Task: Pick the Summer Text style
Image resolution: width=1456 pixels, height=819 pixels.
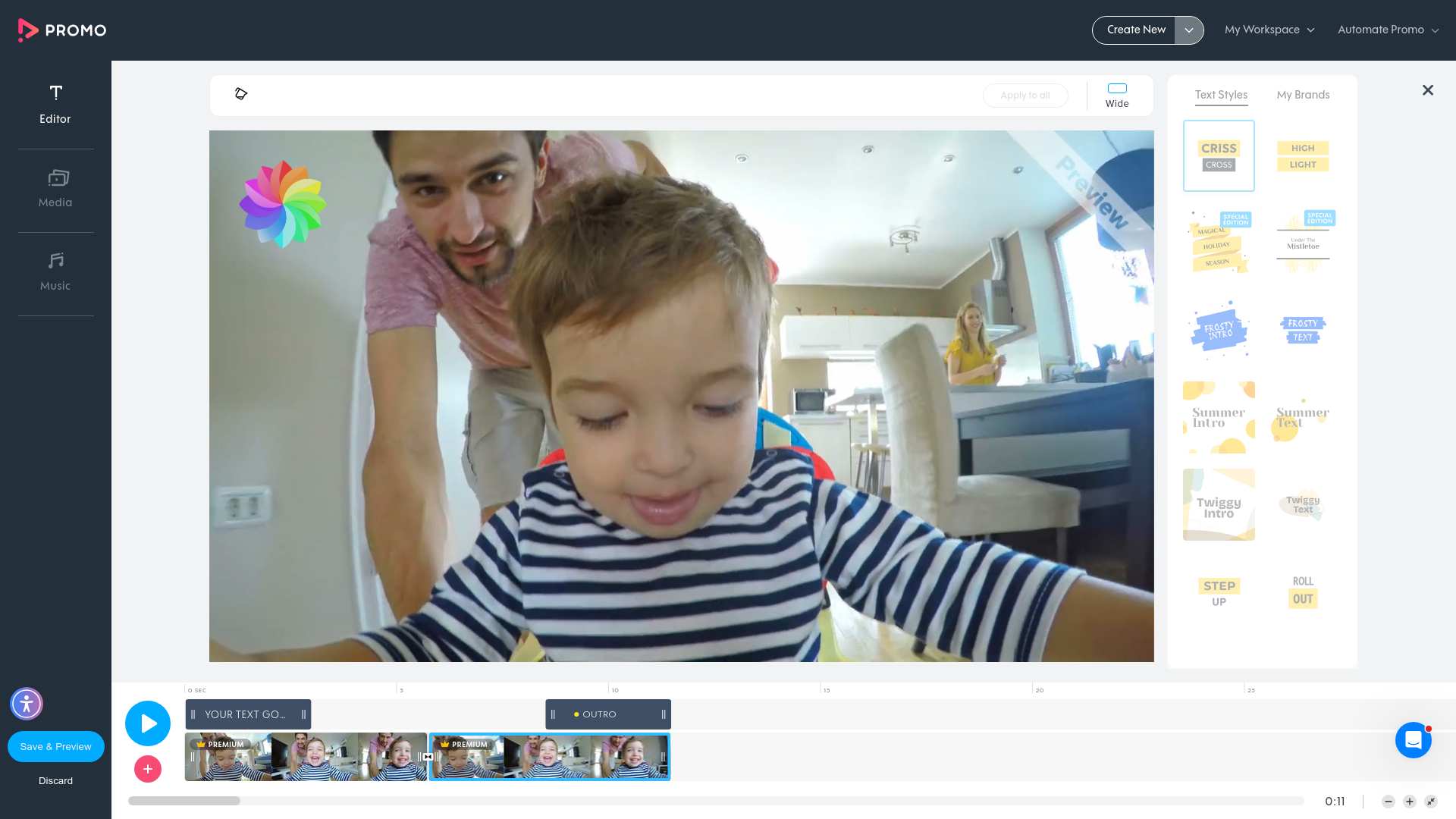Action: pyautogui.click(x=1303, y=417)
